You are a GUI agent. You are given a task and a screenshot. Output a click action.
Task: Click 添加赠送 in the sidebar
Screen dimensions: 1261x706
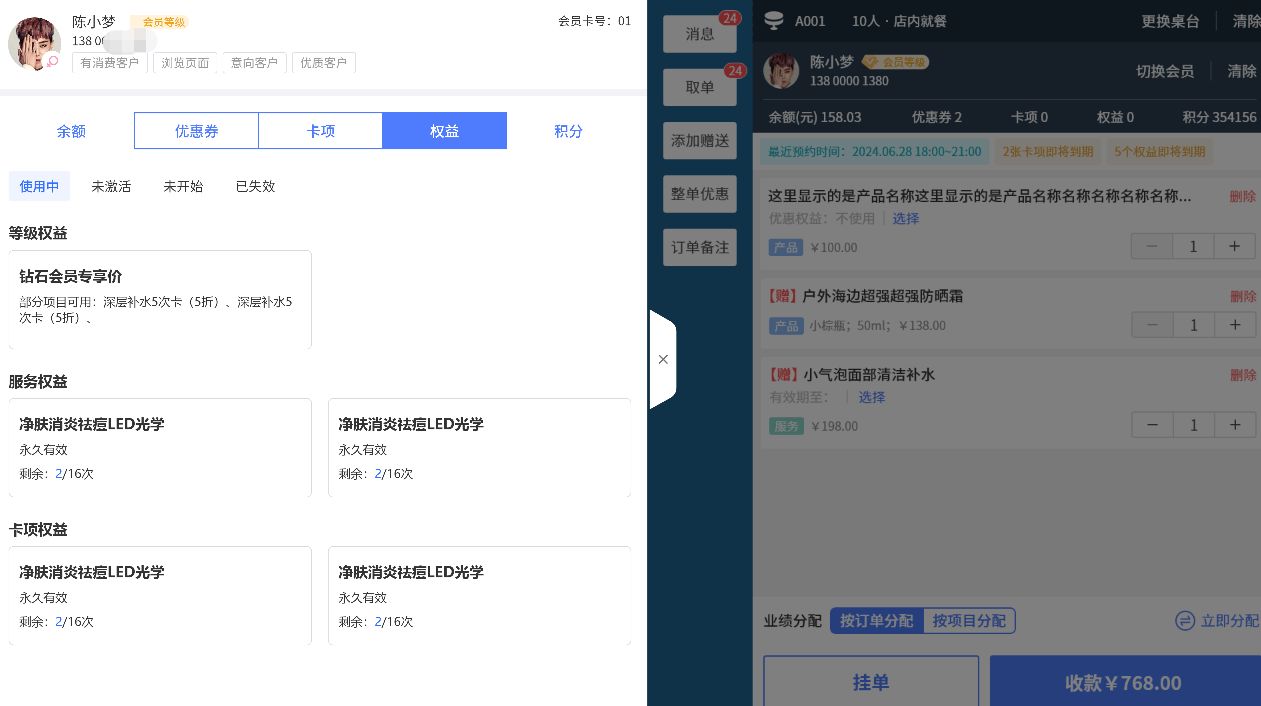pyautogui.click(x=700, y=141)
